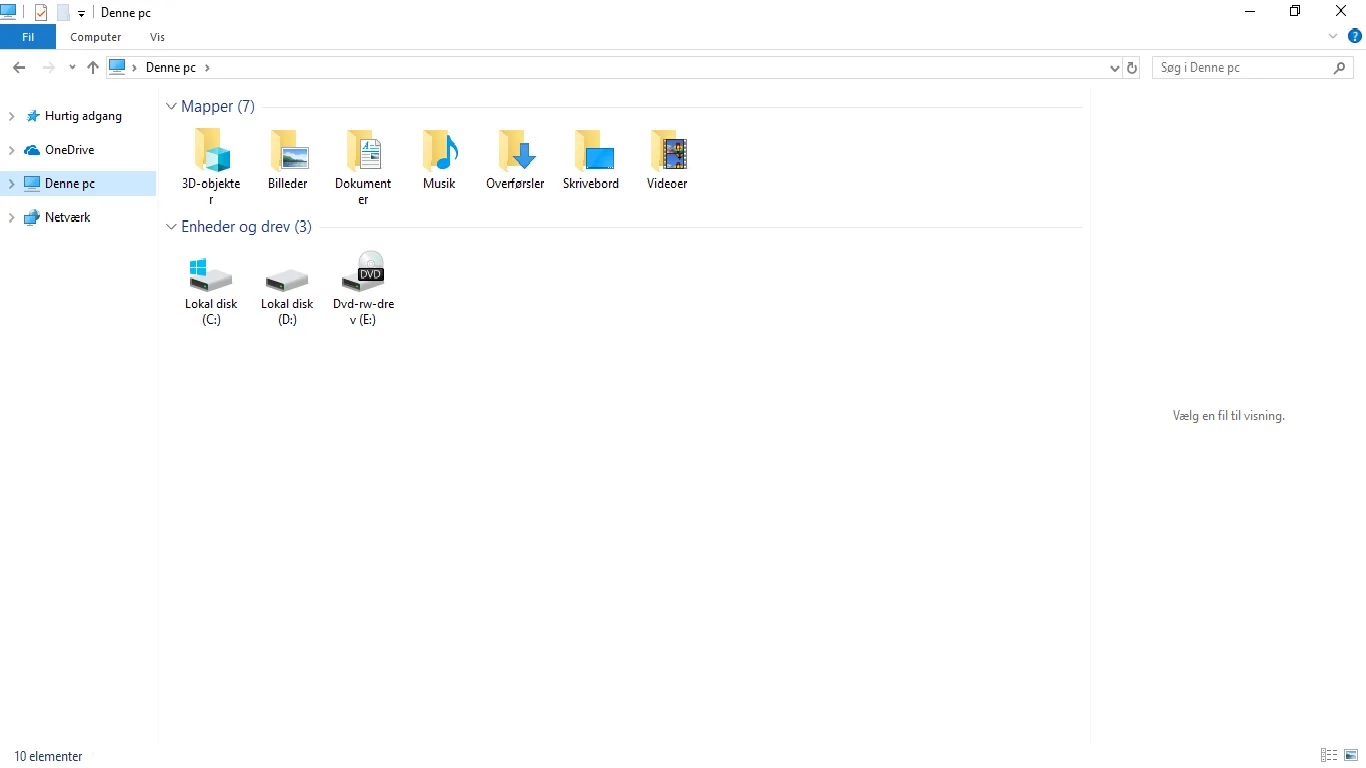Select the Skrivebord folder icon
Viewport: 1366px width, 768px height.
click(591, 151)
